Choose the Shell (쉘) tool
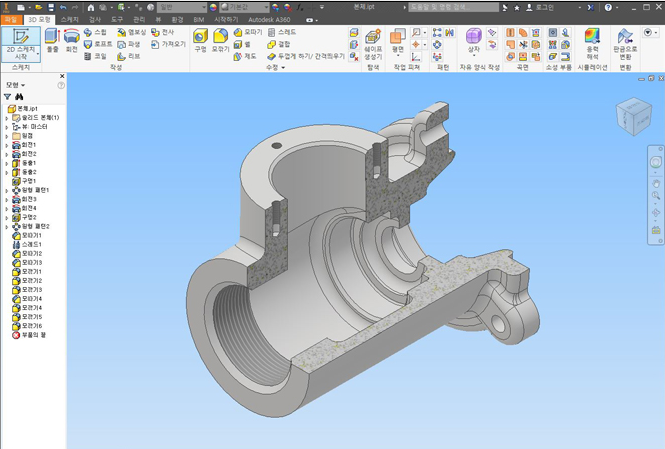 tap(242, 44)
